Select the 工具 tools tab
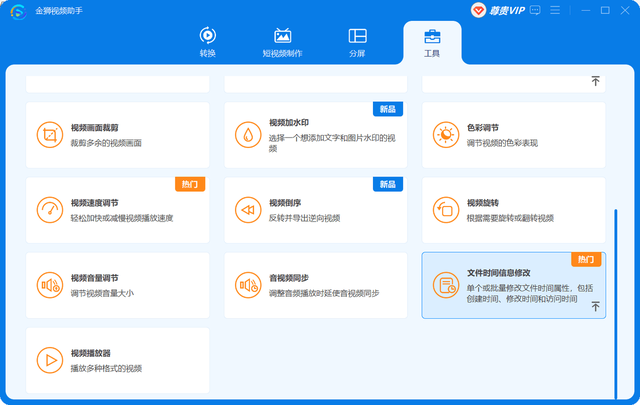This screenshot has width=640, height=405. (432, 43)
